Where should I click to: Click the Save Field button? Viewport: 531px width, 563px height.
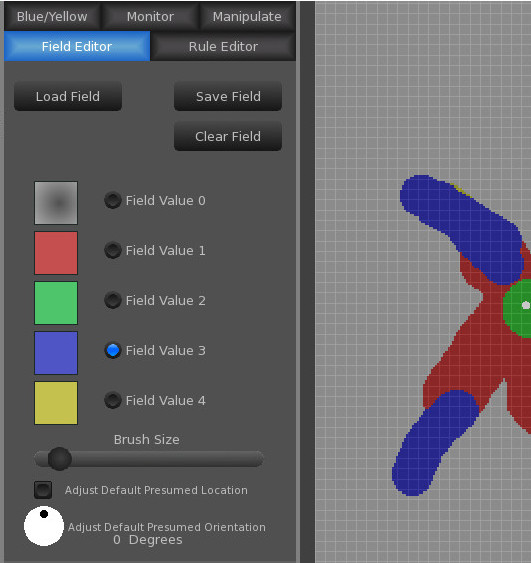point(228,96)
